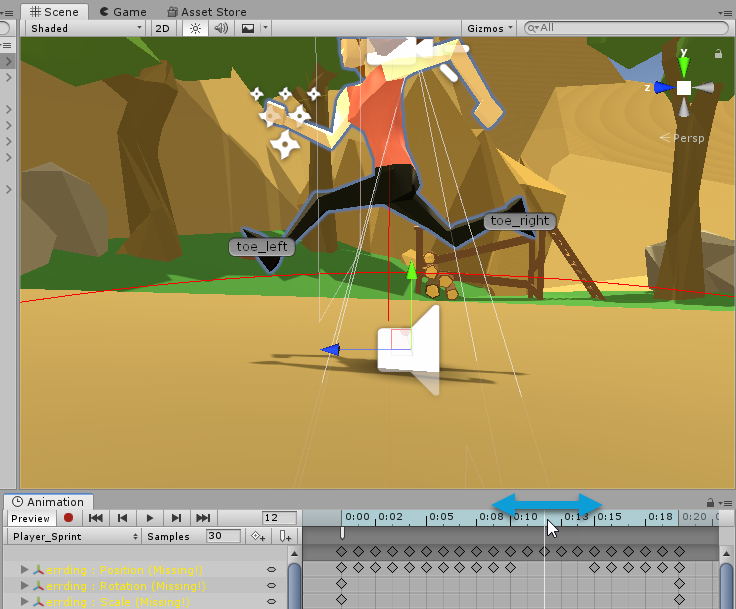Expand the Position property track
Image resolution: width=736 pixels, height=609 pixels.
tap(25, 569)
